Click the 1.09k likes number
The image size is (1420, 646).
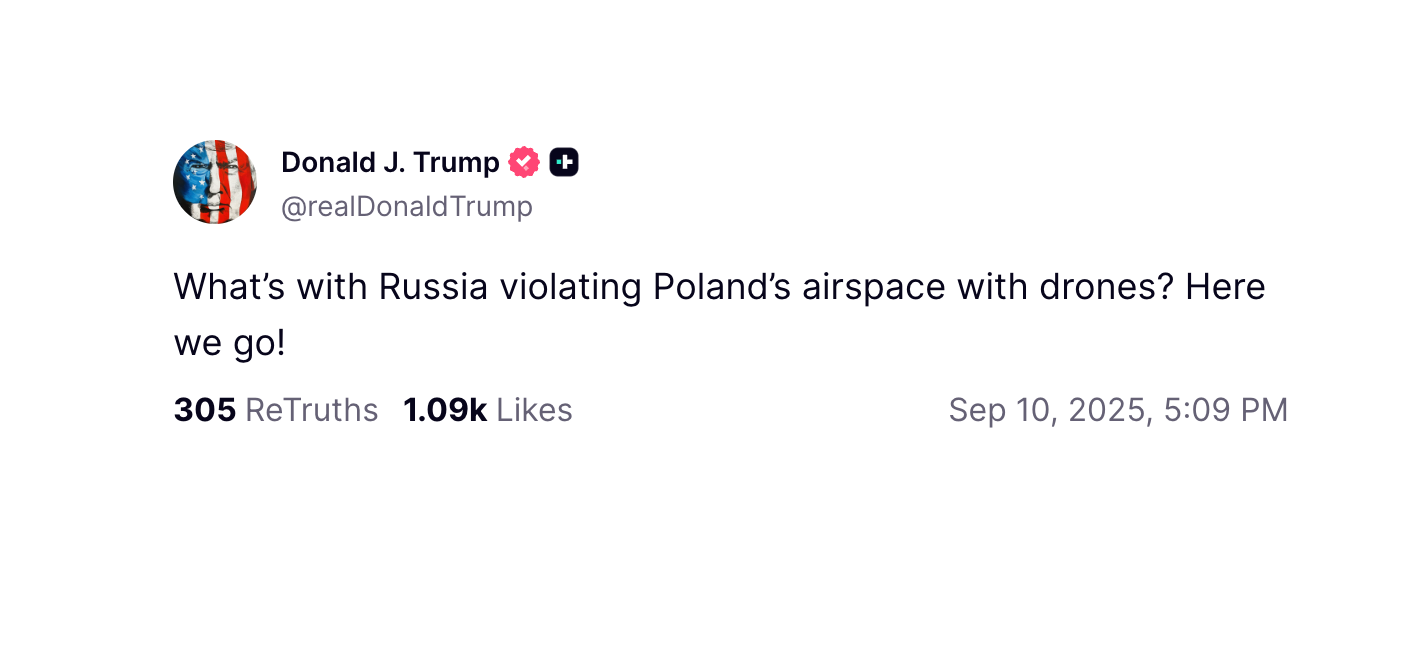[x=445, y=410]
